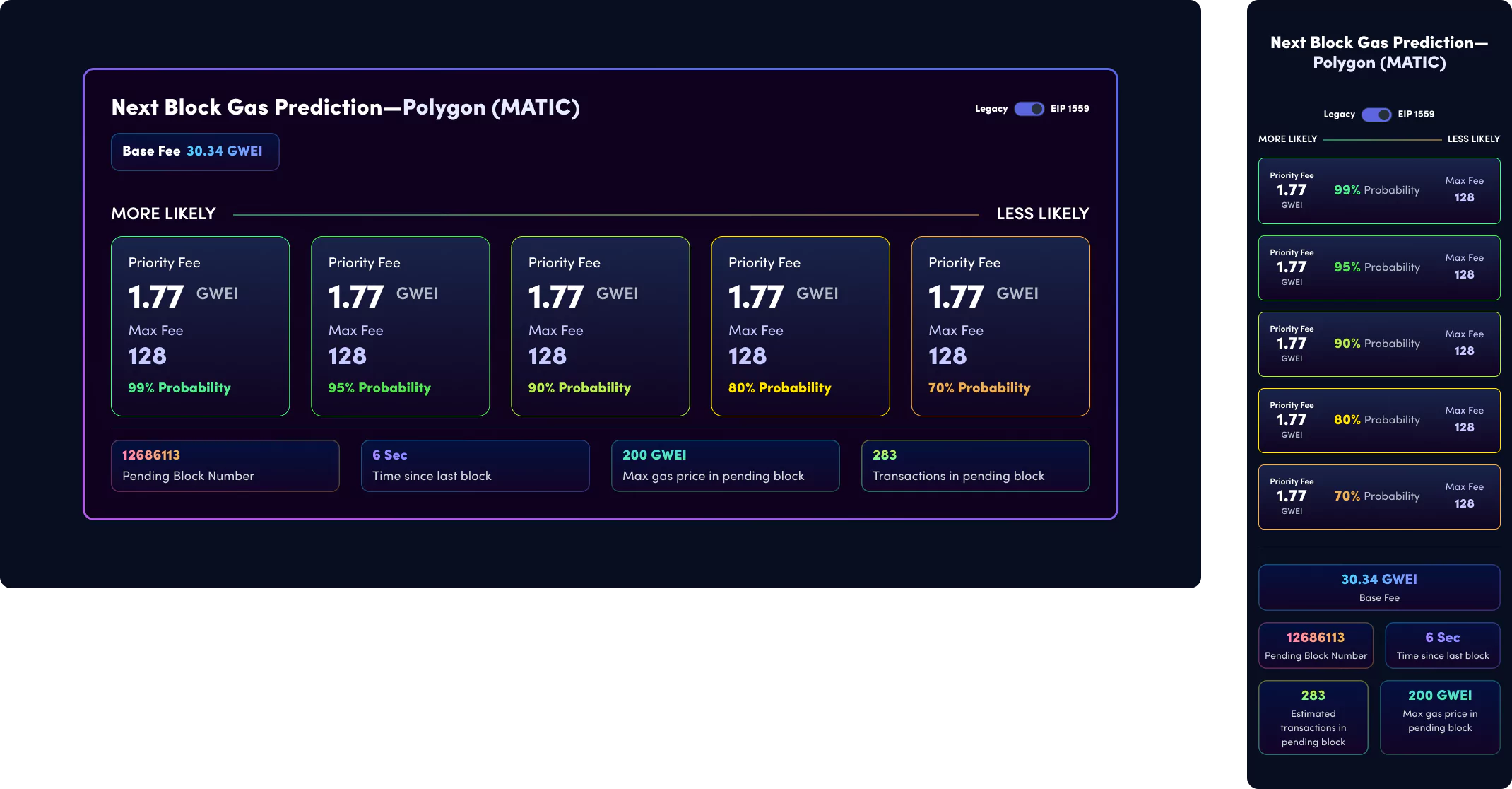Open the Pending Block Number 12686113 tile
The width and height of the screenshot is (1512, 789).
[225, 465]
